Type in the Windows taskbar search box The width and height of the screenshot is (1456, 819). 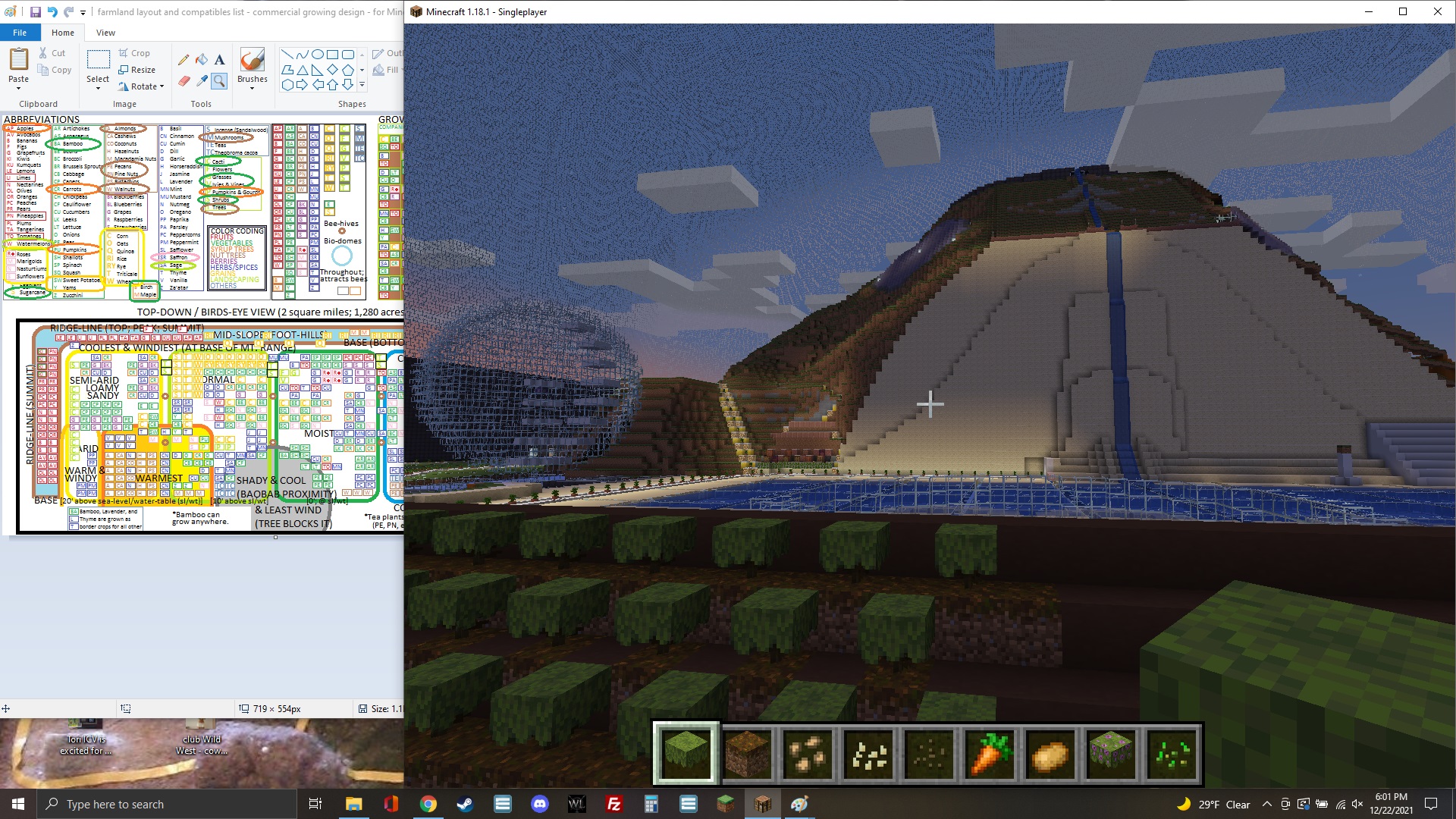click(167, 804)
